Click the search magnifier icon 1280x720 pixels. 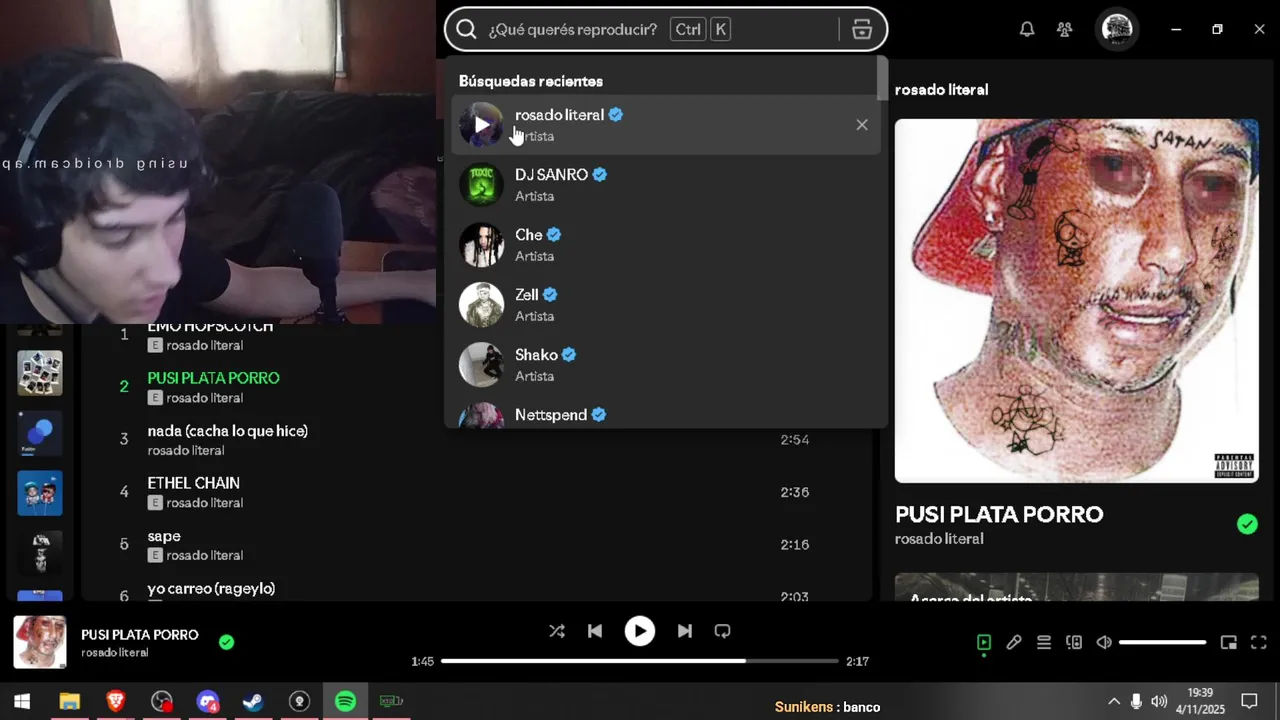click(x=466, y=29)
